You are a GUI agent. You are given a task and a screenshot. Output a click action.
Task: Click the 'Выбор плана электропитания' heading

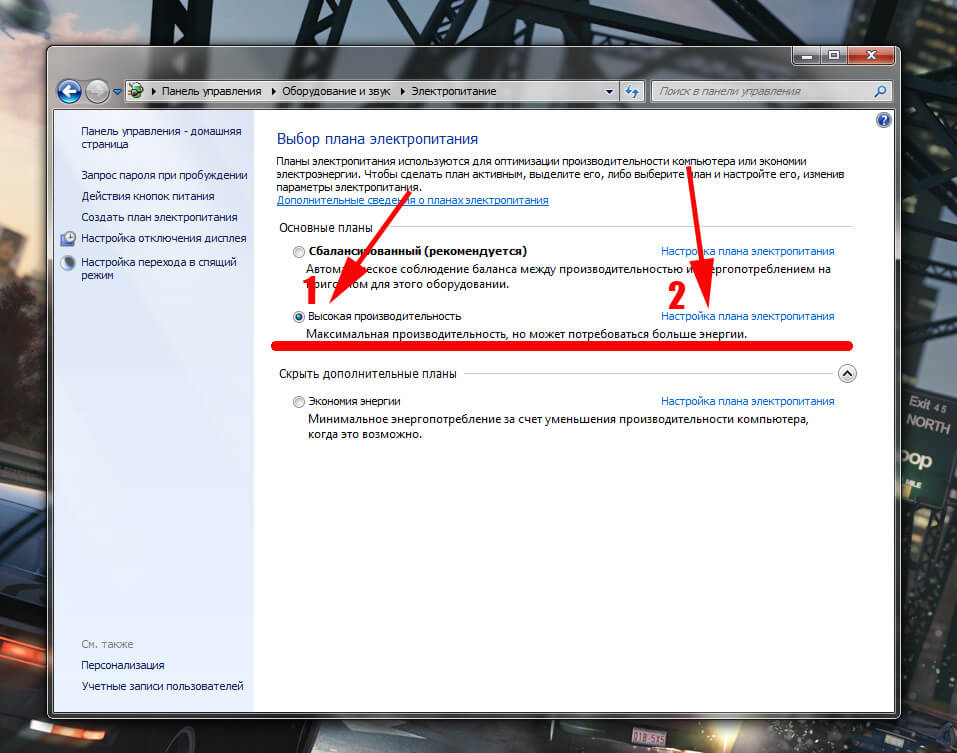377,139
